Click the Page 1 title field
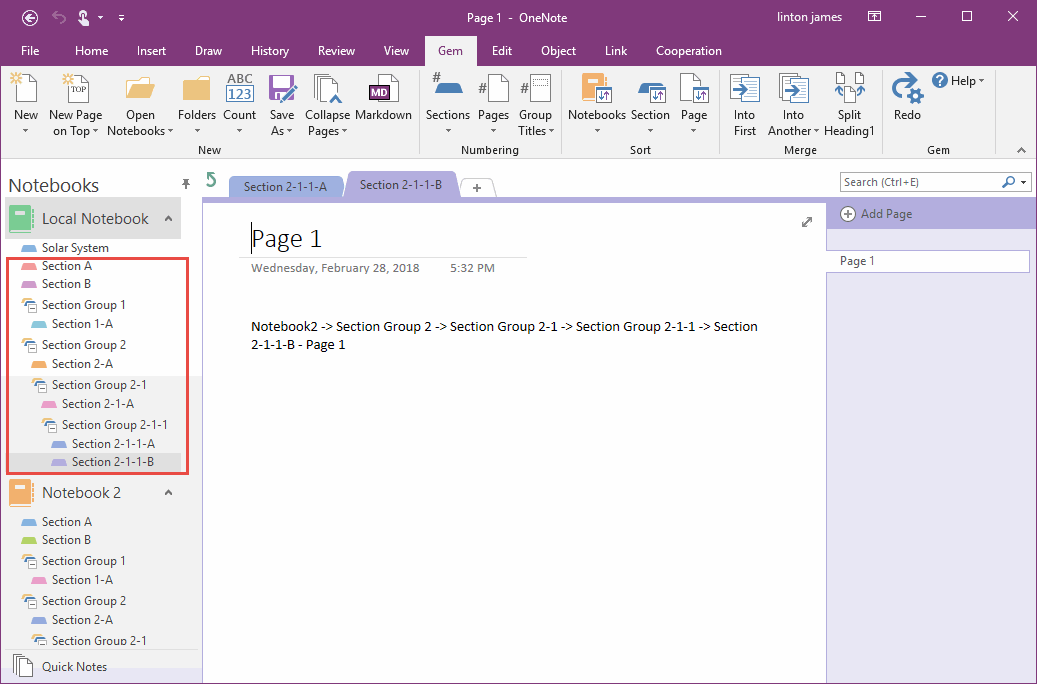This screenshot has height=684, width=1037. coord(286,238)
